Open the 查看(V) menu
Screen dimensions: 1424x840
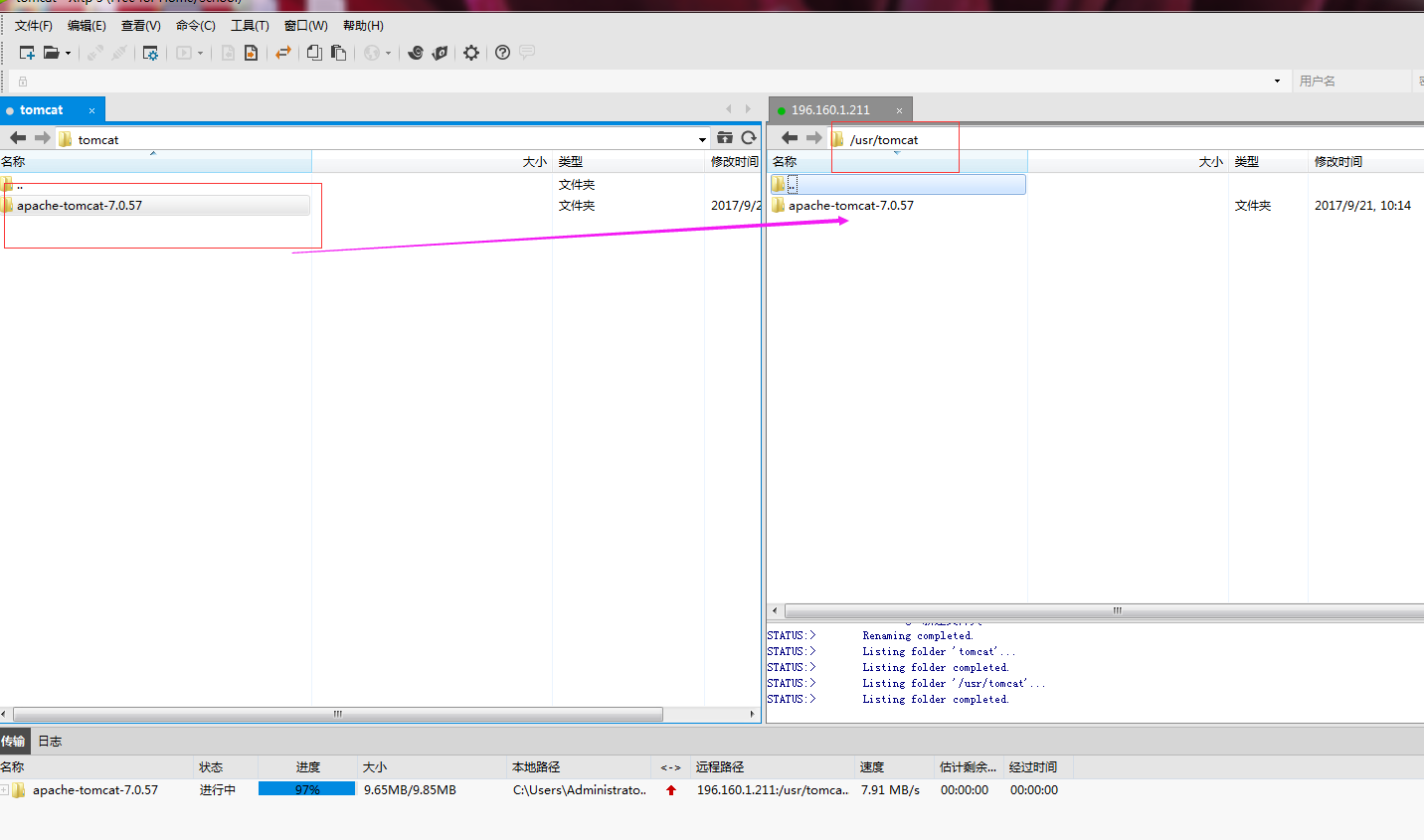140,26
